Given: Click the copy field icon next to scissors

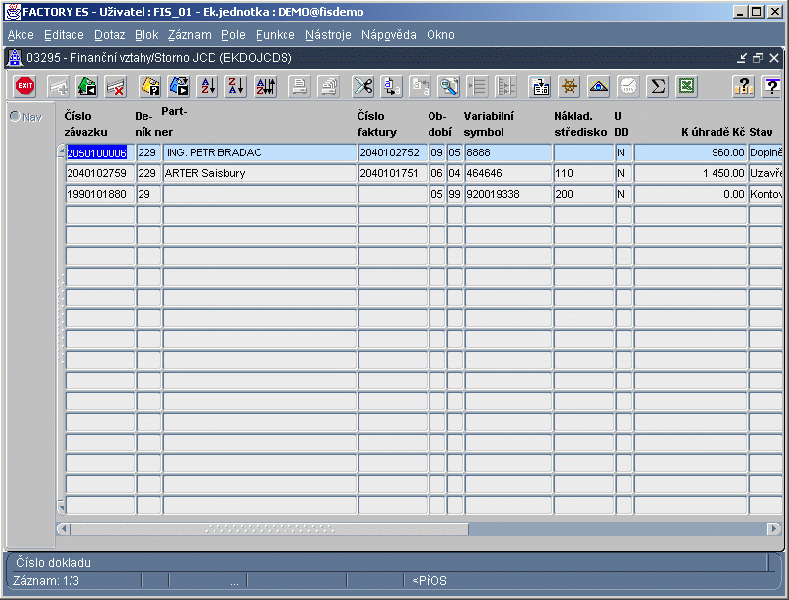Looking at the screenshot, I should (x=391, y=86).
